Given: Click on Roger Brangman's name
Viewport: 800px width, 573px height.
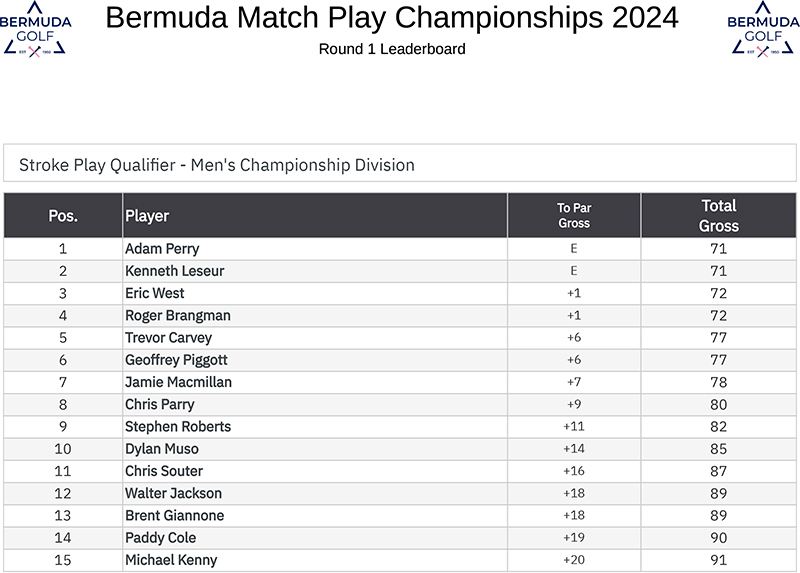Looking at the screenshot, I should pos(178,315).
